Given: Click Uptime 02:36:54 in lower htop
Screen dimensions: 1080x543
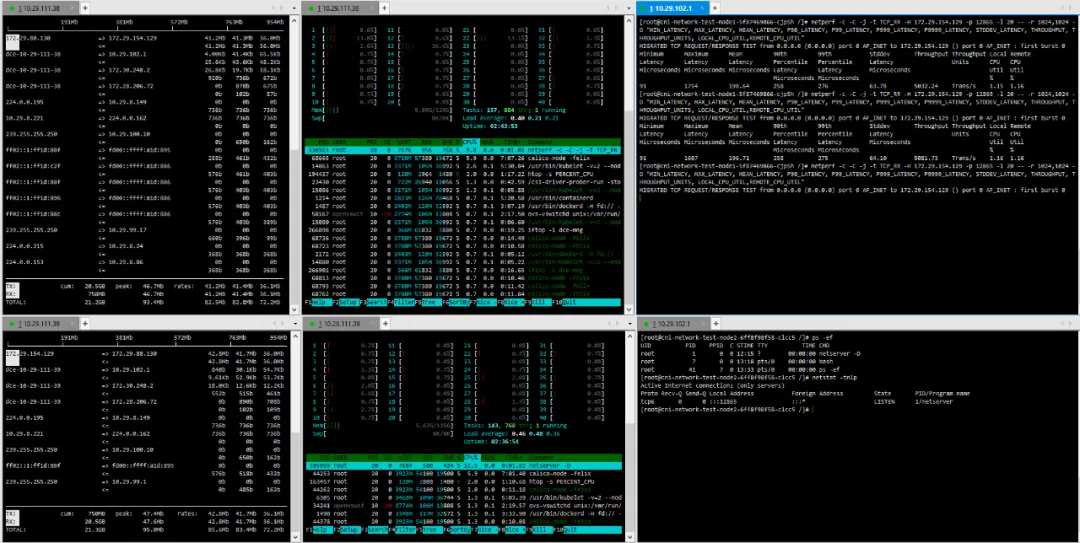Looking at the screenshot, I should 493,441.
